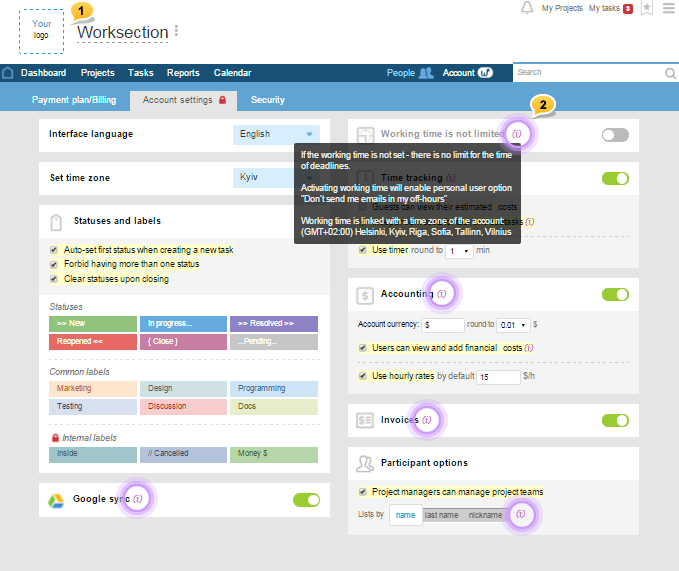Image resolution: width=679 pixels, height=571 pixels.
Task: Click the Your logo placeholder
Action: coord(42,31)
